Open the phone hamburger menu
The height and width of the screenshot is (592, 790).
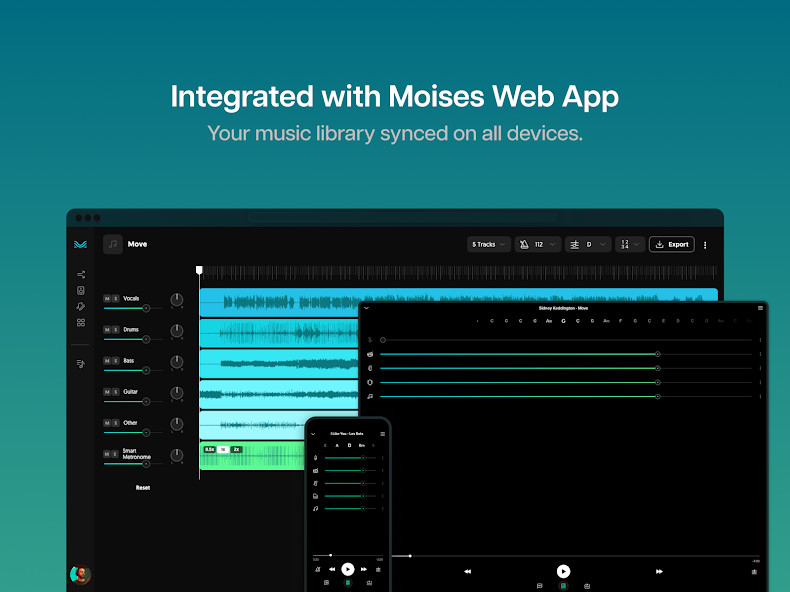pos(382,434)
